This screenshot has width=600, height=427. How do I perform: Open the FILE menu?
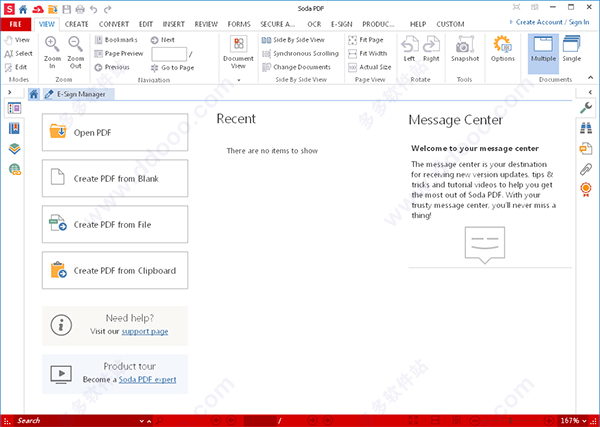(x=16, y=24)
